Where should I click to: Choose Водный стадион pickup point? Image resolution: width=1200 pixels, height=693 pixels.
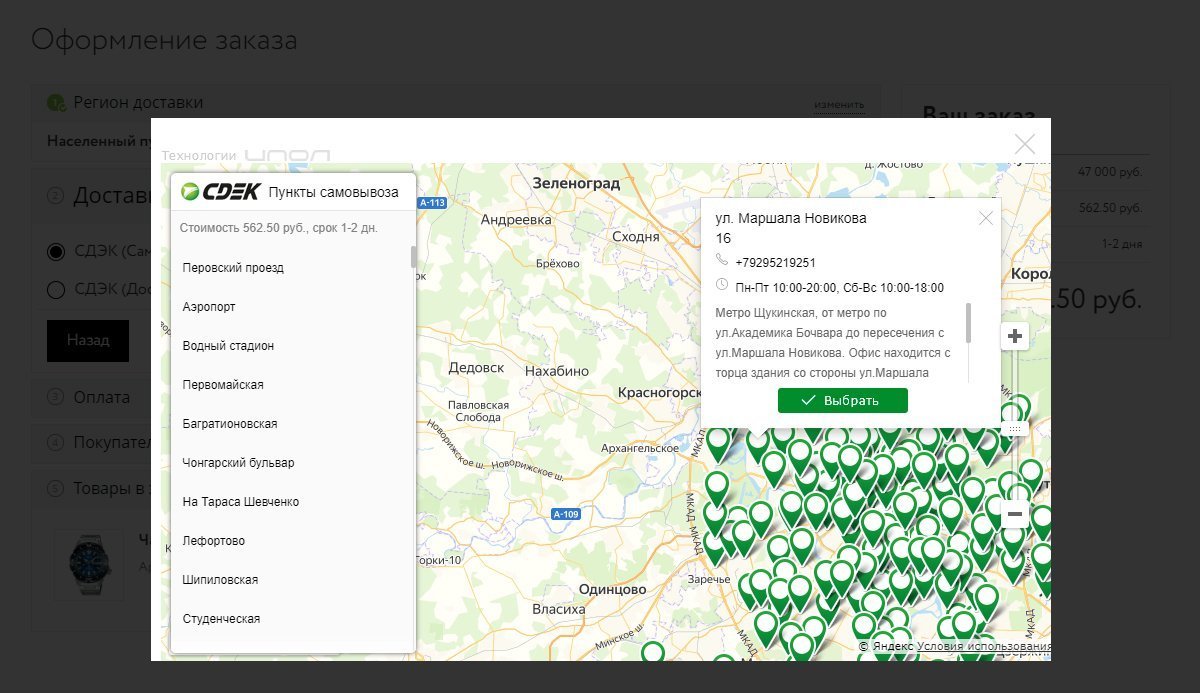(x=228, y=346)
